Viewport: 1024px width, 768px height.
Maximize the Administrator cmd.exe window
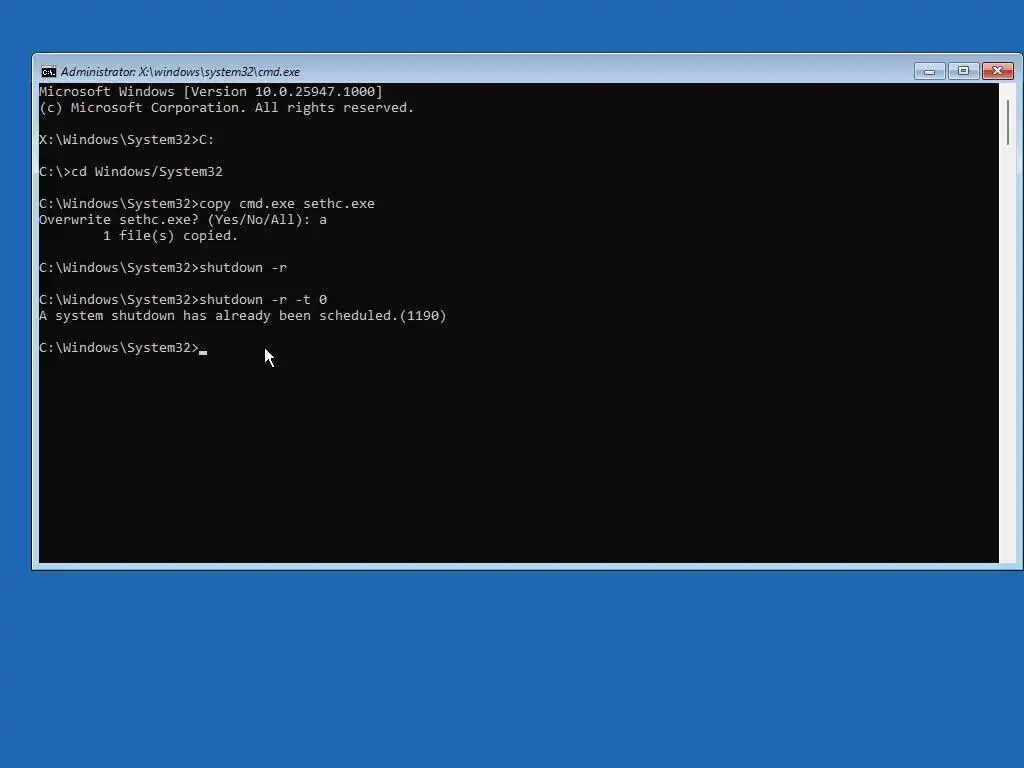[963, 71]
